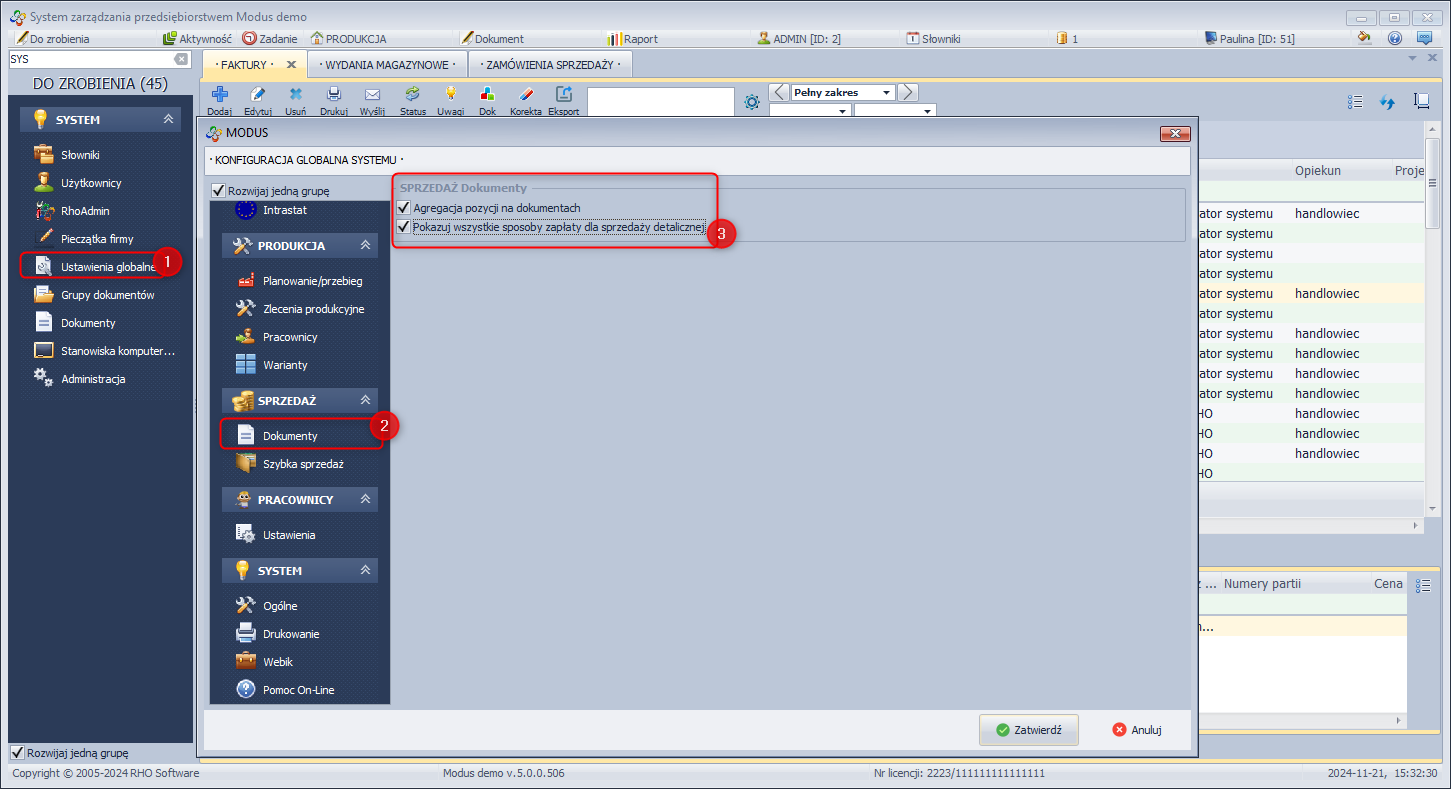Image resolution: width=1451 pixels, height=789 pixels.
Task: Collapse the PRACOWNICY group header
Action: 365,499
